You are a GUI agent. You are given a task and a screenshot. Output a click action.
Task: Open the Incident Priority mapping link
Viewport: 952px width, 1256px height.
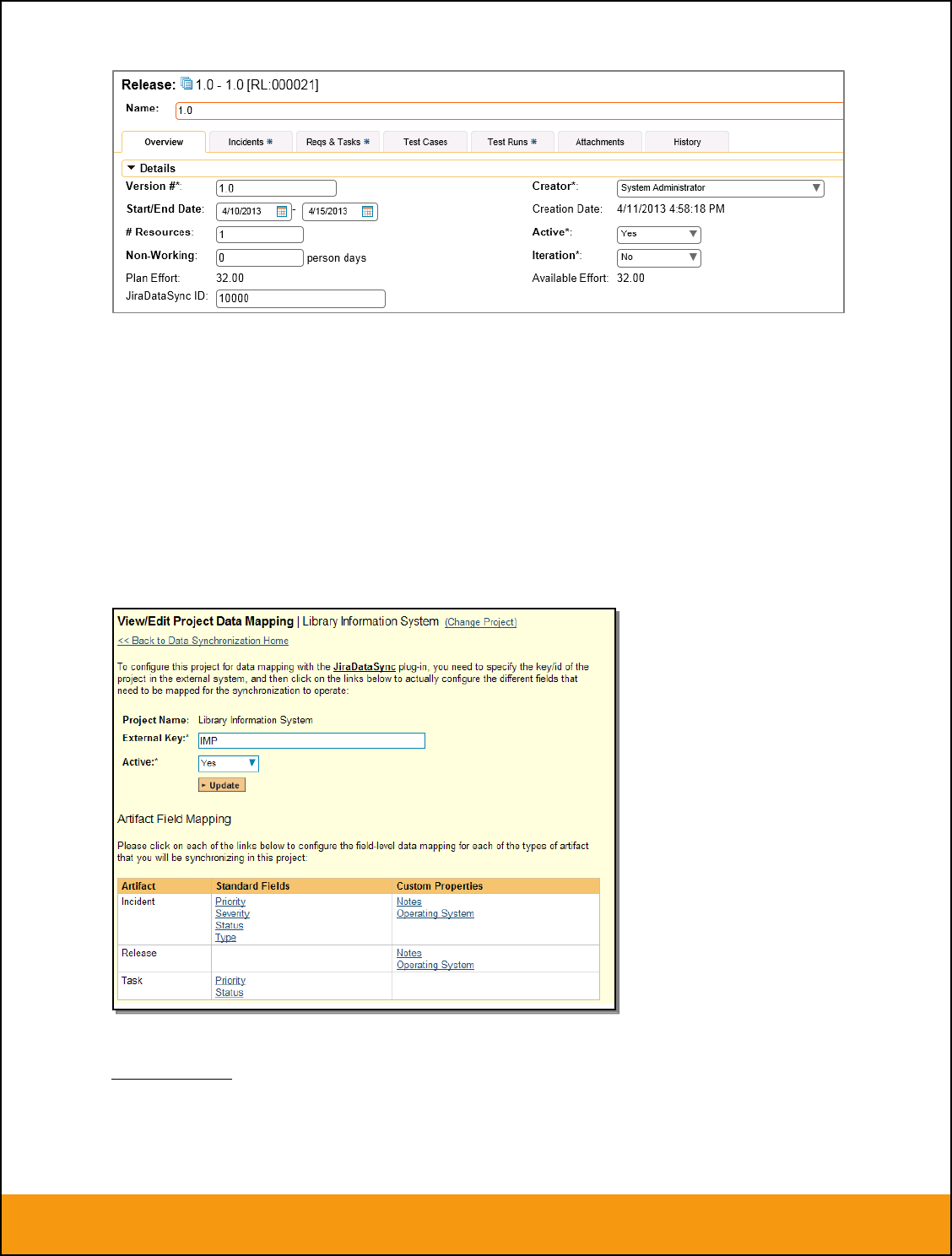[x=230, y=901]
